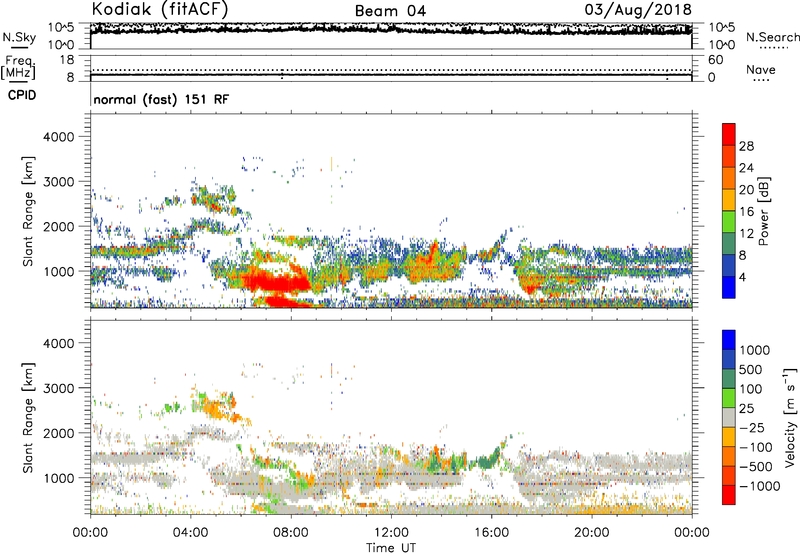Click the "25" label on the Velocity colorbar
800x554 pixels.
(x=747, y=409)
